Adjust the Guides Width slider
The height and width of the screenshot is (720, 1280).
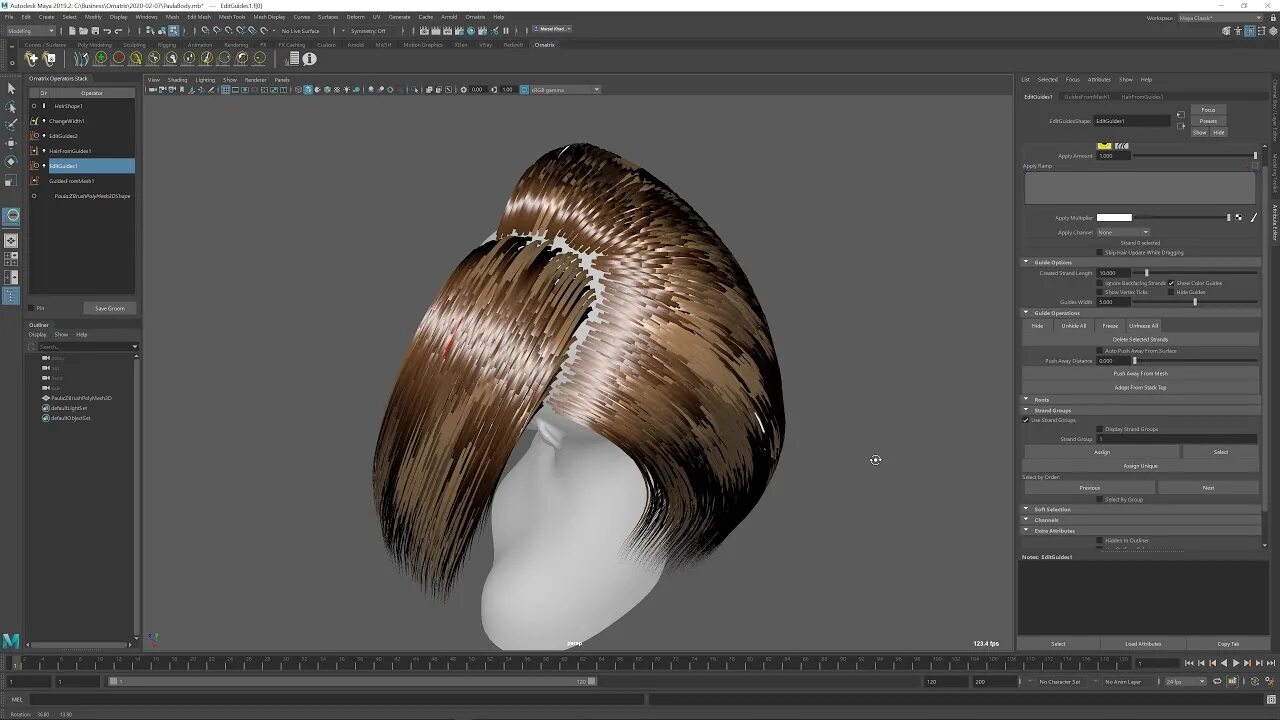1194,302
